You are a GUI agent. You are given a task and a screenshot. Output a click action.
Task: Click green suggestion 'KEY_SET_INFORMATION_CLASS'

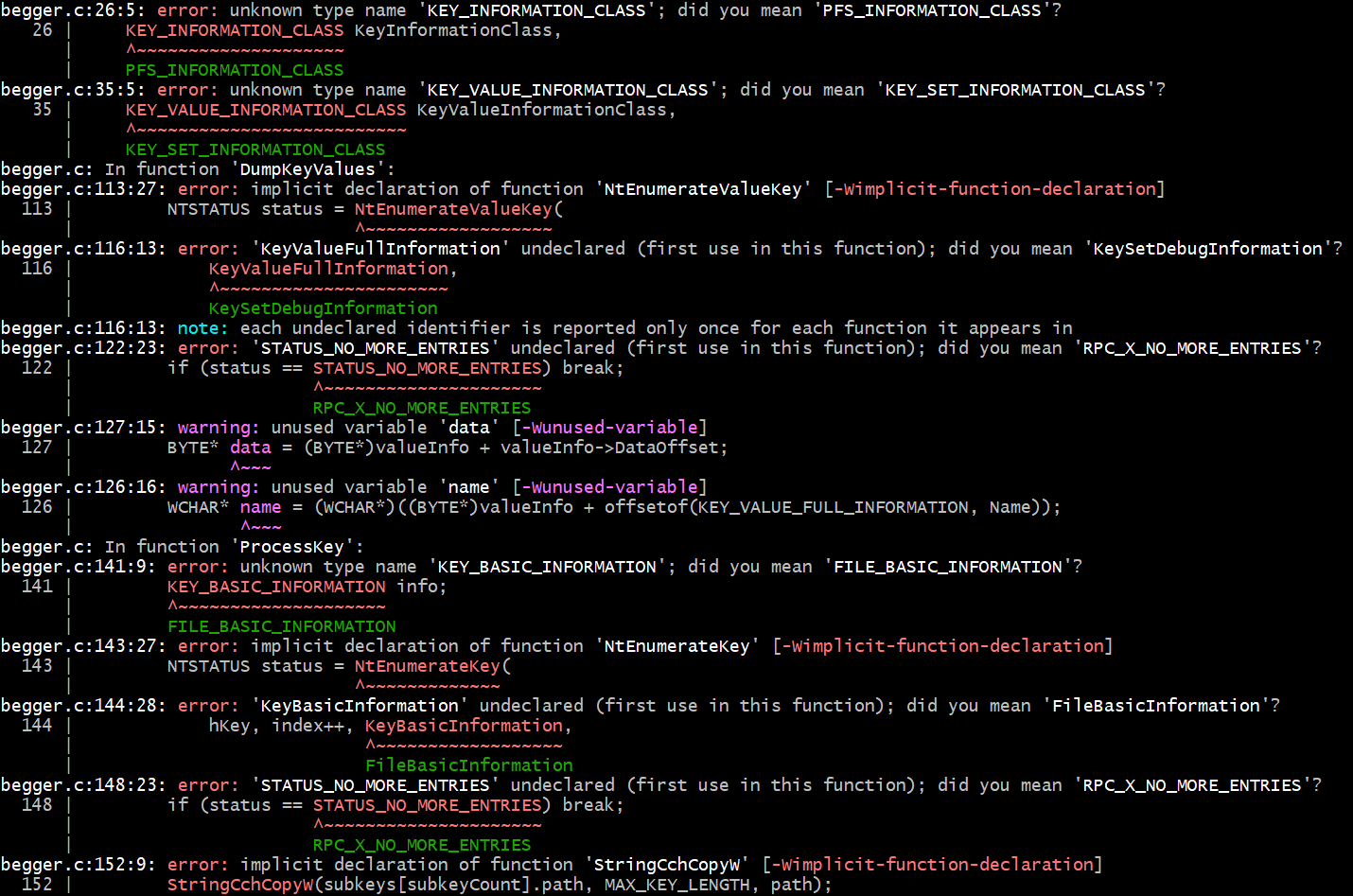[255, 149]
